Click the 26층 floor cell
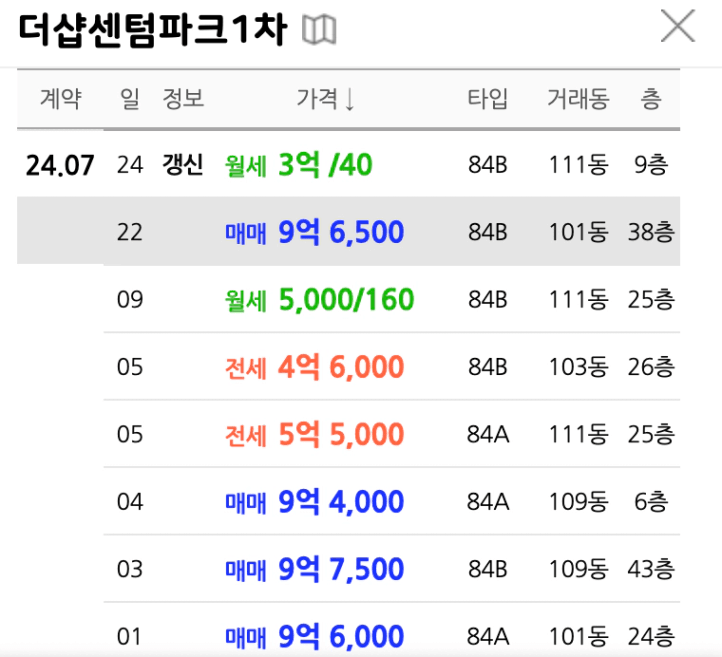This screenshot has height=657, width=722. (651, 367)
